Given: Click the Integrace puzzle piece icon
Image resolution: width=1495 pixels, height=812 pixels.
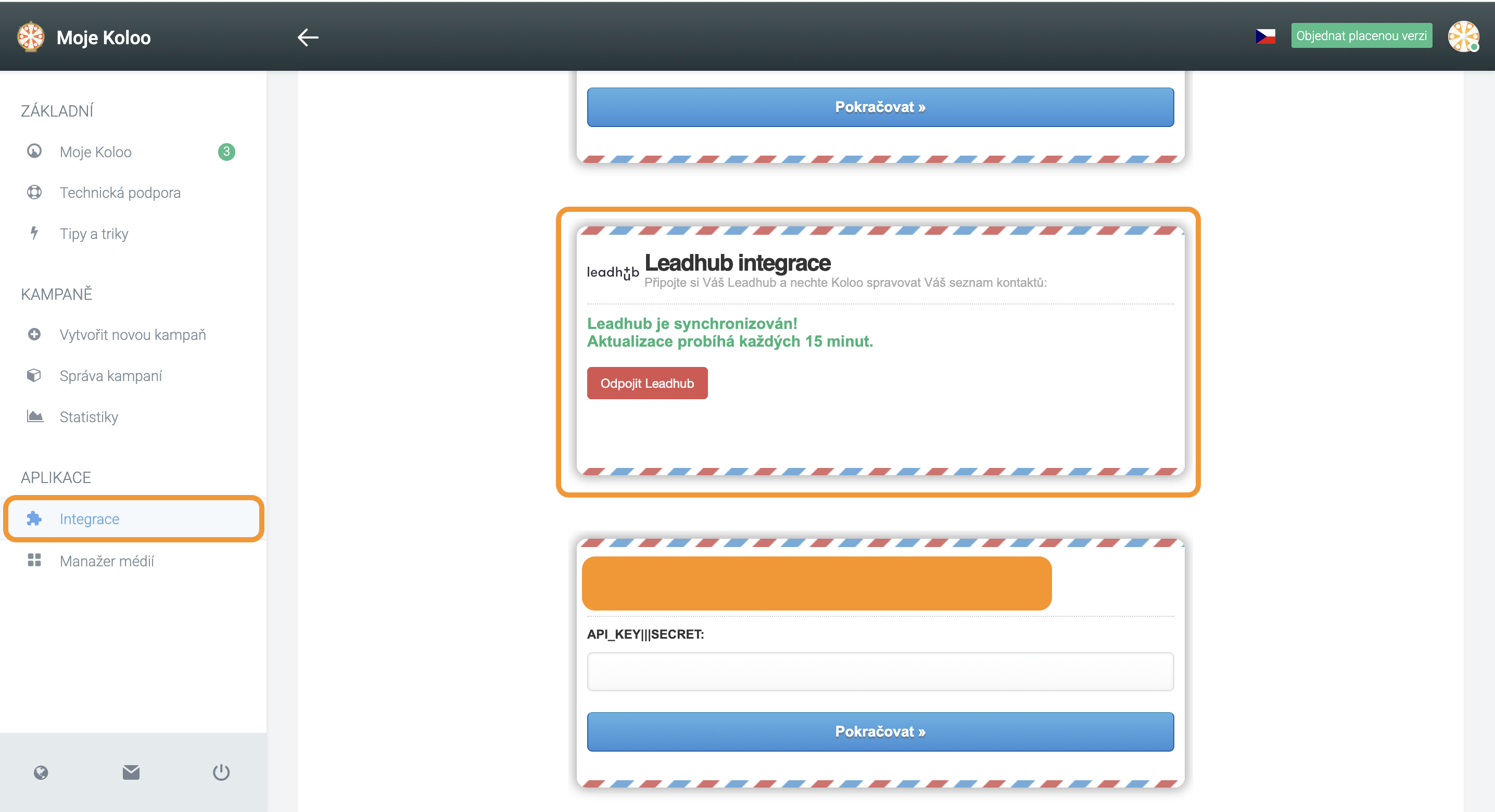Looking at the screenshot, I should 34,518.
